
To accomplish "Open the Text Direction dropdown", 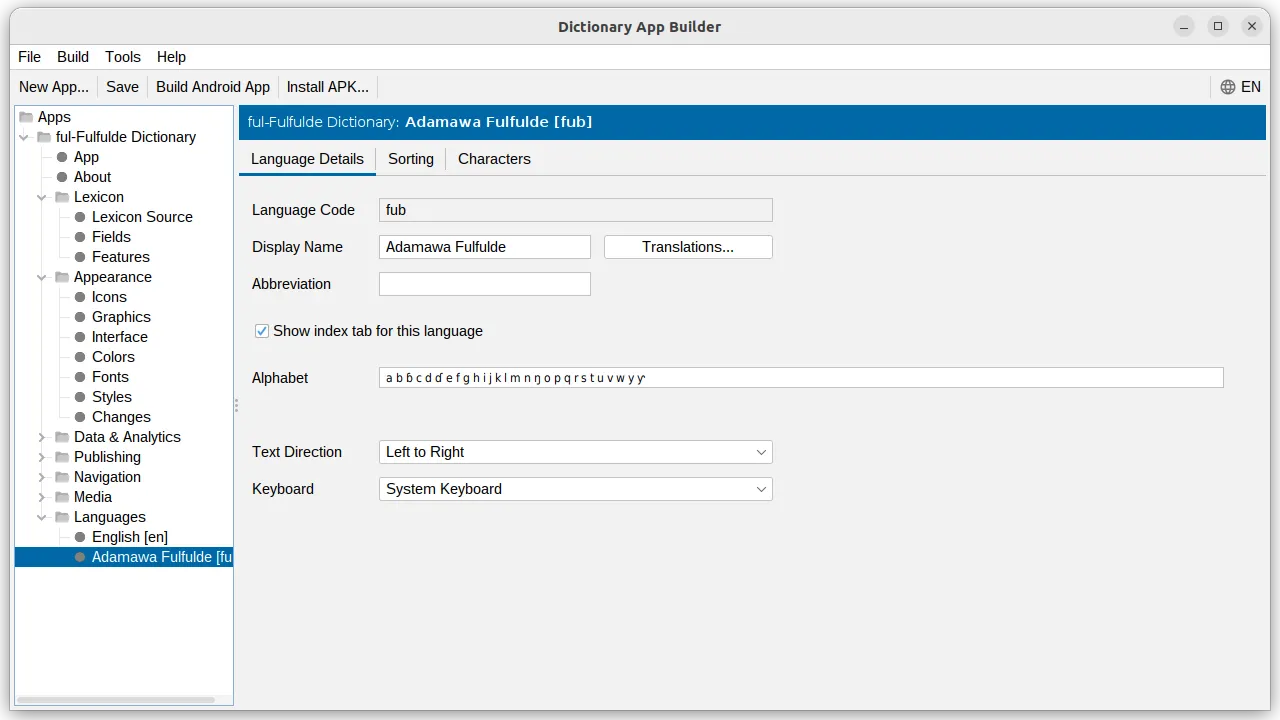I will [x=576, y=452].
